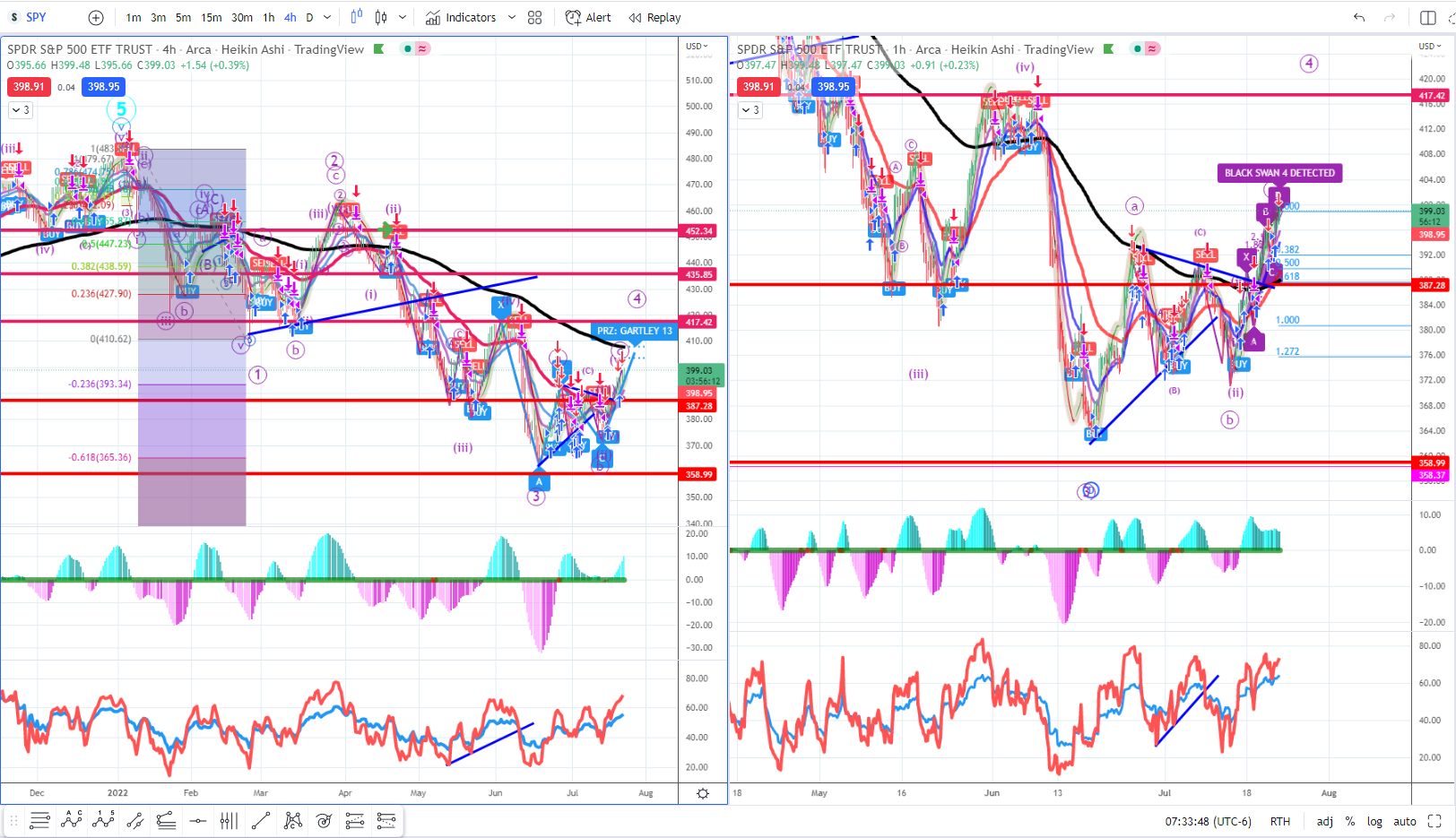
Task: Switch to the 3m timeframe
Action: (158, 18)
